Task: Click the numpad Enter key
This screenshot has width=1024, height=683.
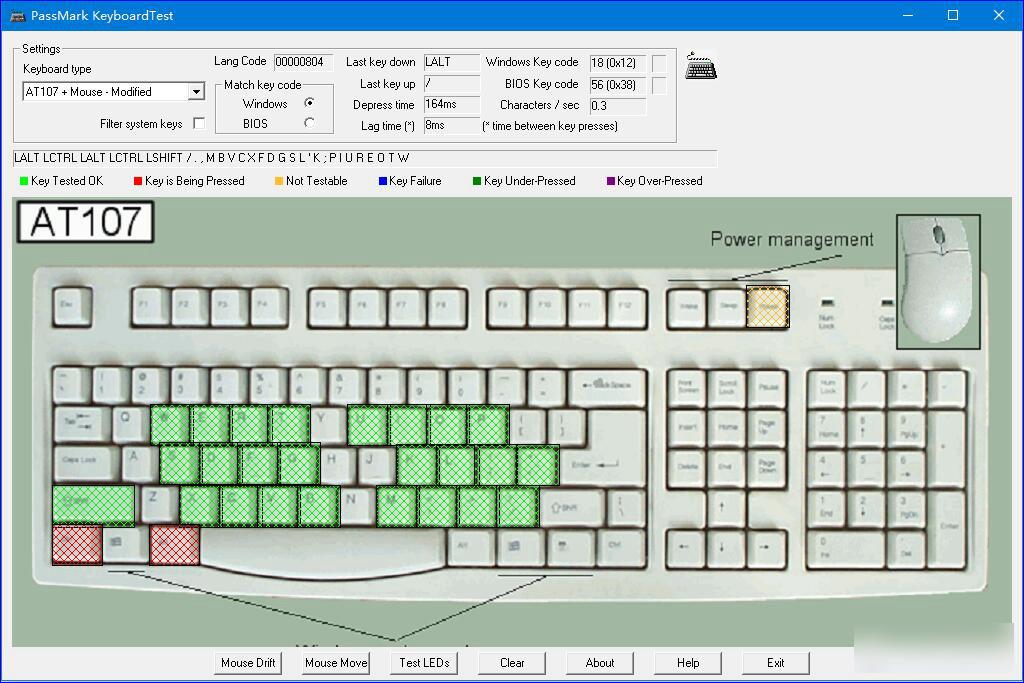Action: pos(947,529)
